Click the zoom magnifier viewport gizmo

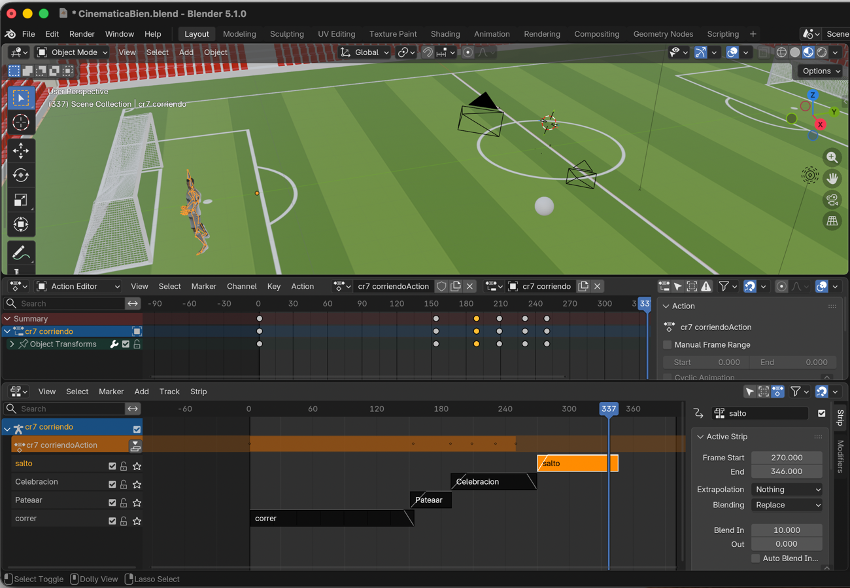(x=832, y=158)
